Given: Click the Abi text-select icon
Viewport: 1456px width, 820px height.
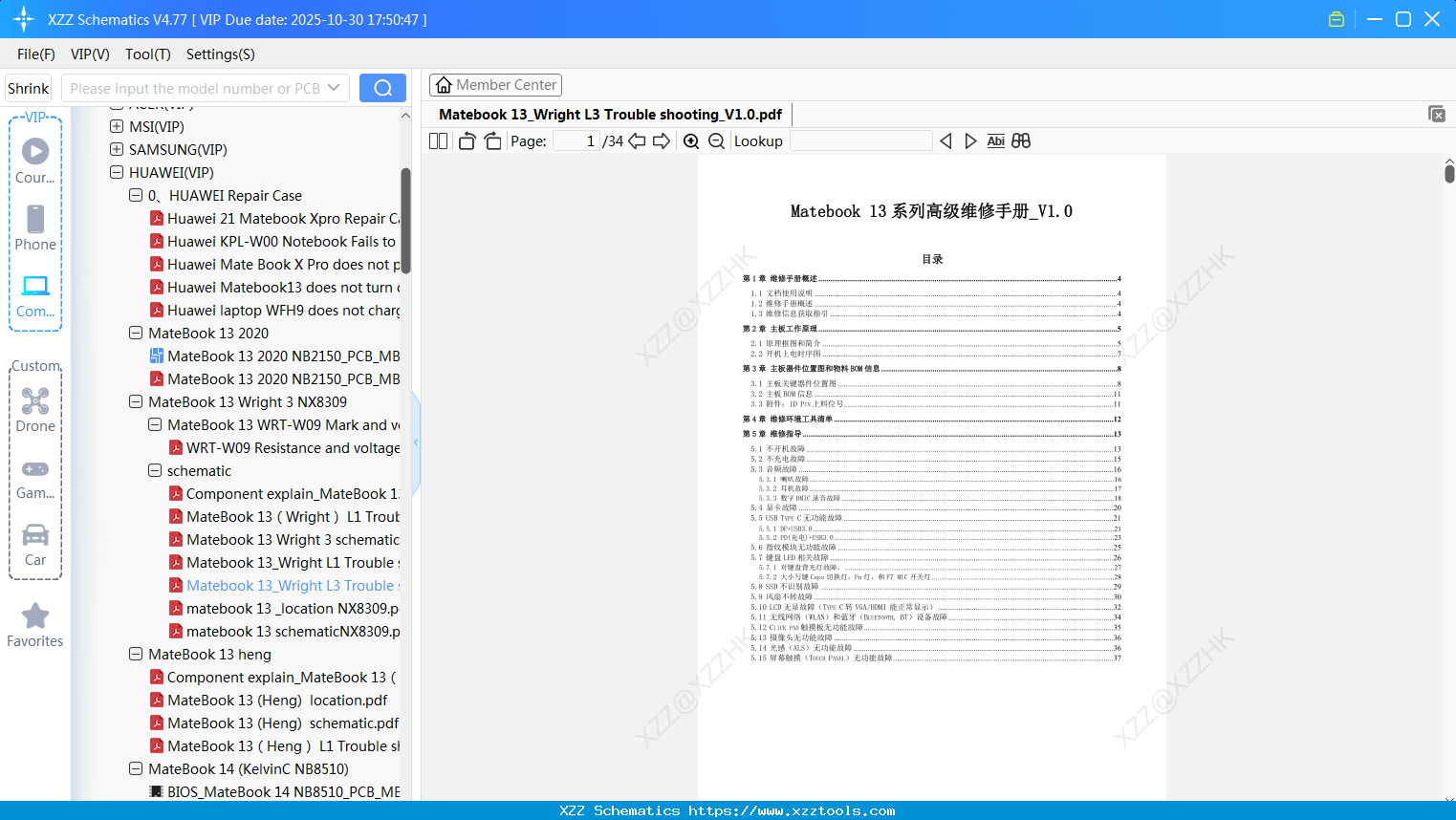Looking at the screenshot, I should point(996,141).
